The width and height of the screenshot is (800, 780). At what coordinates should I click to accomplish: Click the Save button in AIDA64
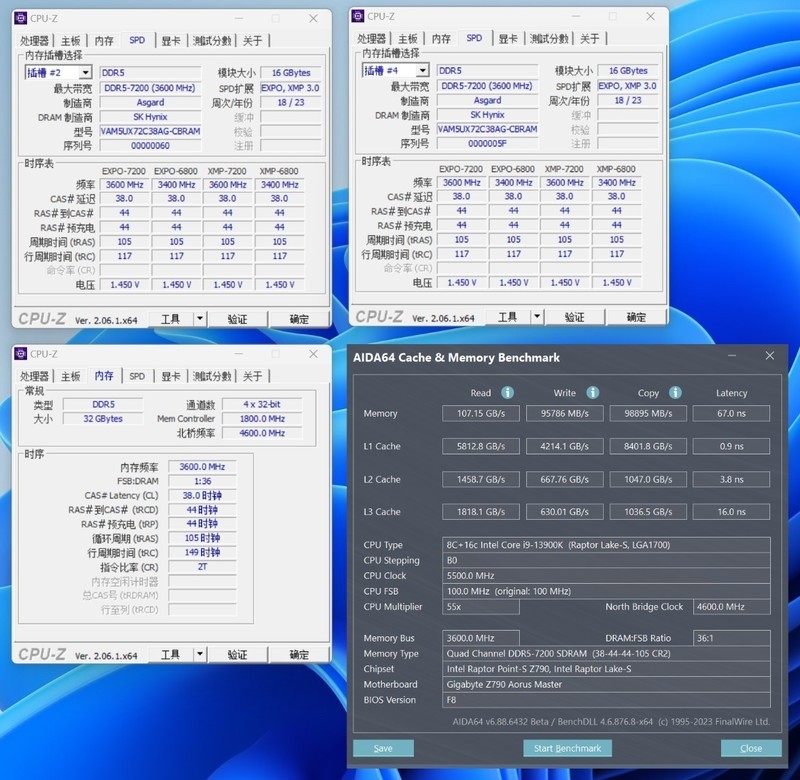(383, 747)
